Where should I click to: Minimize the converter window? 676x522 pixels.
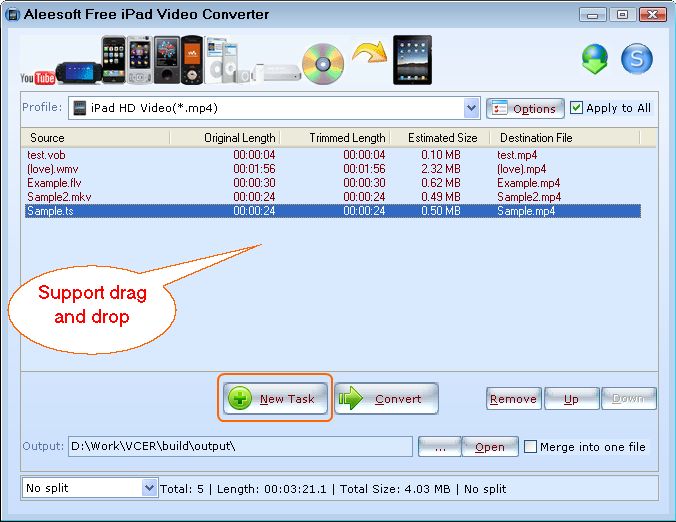pos(593,15)
